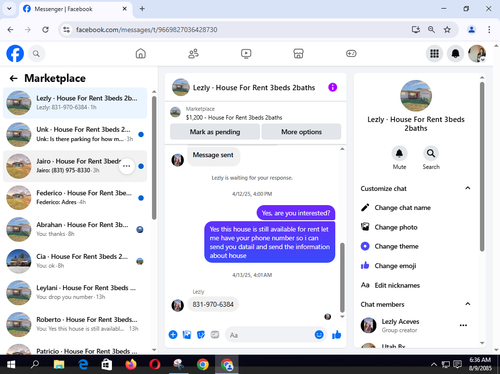
Task: Open tab search dropdown arrow
Action: [x=9, y=9]
